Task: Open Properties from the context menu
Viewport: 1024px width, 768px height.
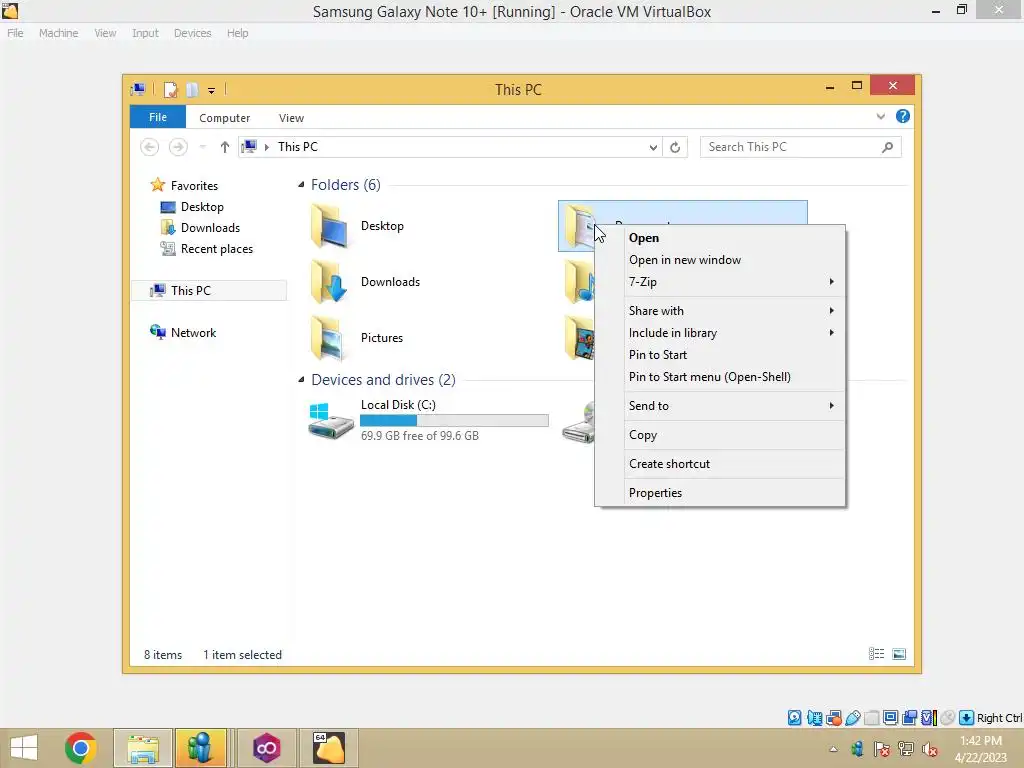Action: point(720,493)
